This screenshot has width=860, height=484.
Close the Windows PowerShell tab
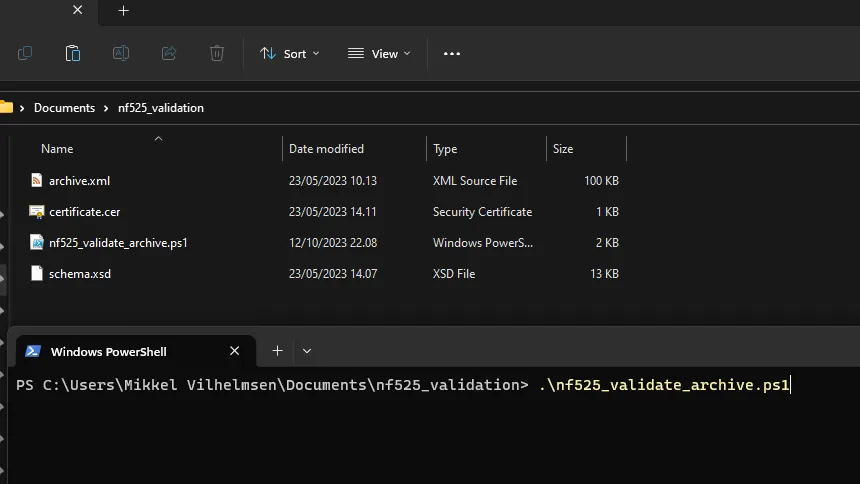[234, 351]
